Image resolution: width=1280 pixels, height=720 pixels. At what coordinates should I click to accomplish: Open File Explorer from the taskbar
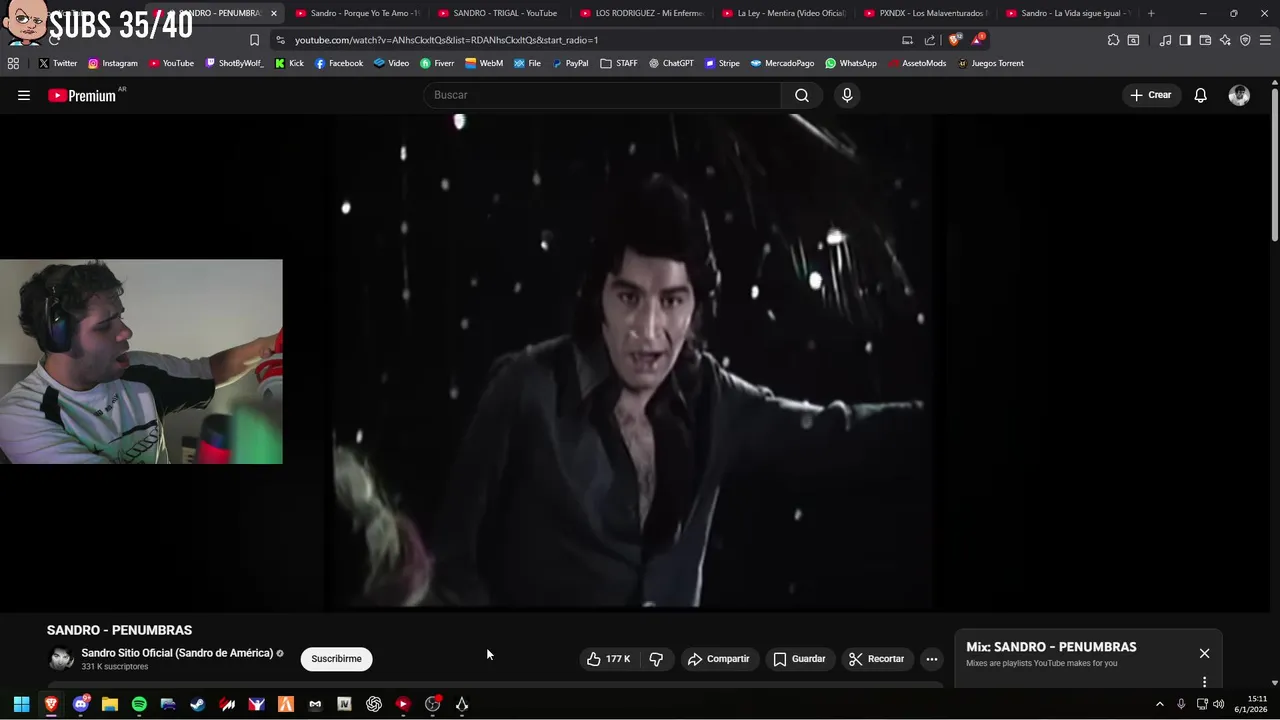pos(110,704)
